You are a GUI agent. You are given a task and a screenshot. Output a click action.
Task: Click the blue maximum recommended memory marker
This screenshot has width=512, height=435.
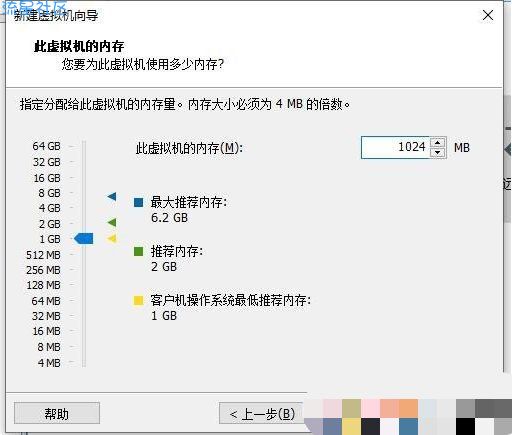click(x=112, y=196)
